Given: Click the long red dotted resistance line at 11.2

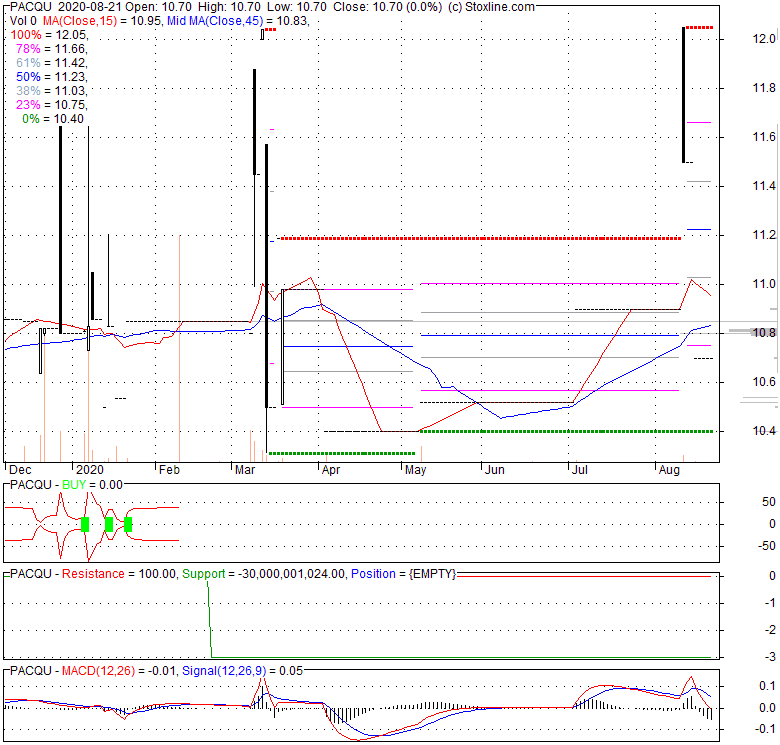Looking at the screenshot, I should (482, 239).
